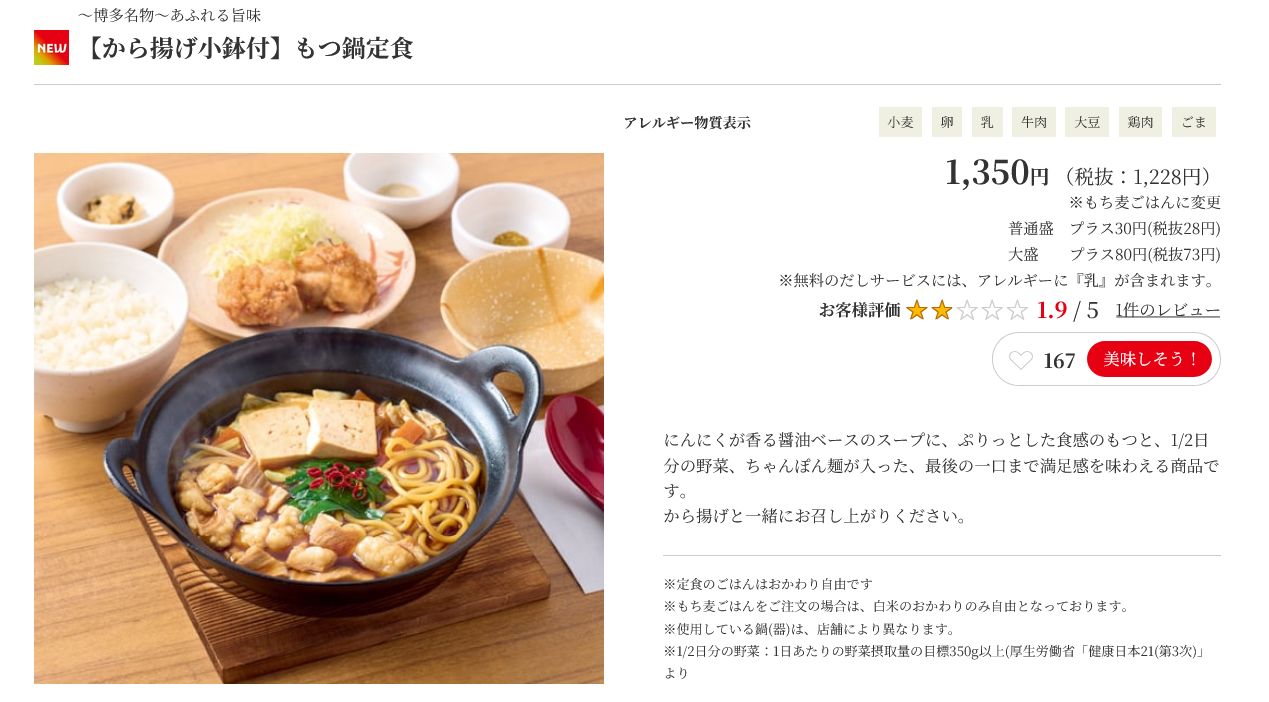
Task: Select the 卵 allergen tag
Action: (x=947, y=122)
